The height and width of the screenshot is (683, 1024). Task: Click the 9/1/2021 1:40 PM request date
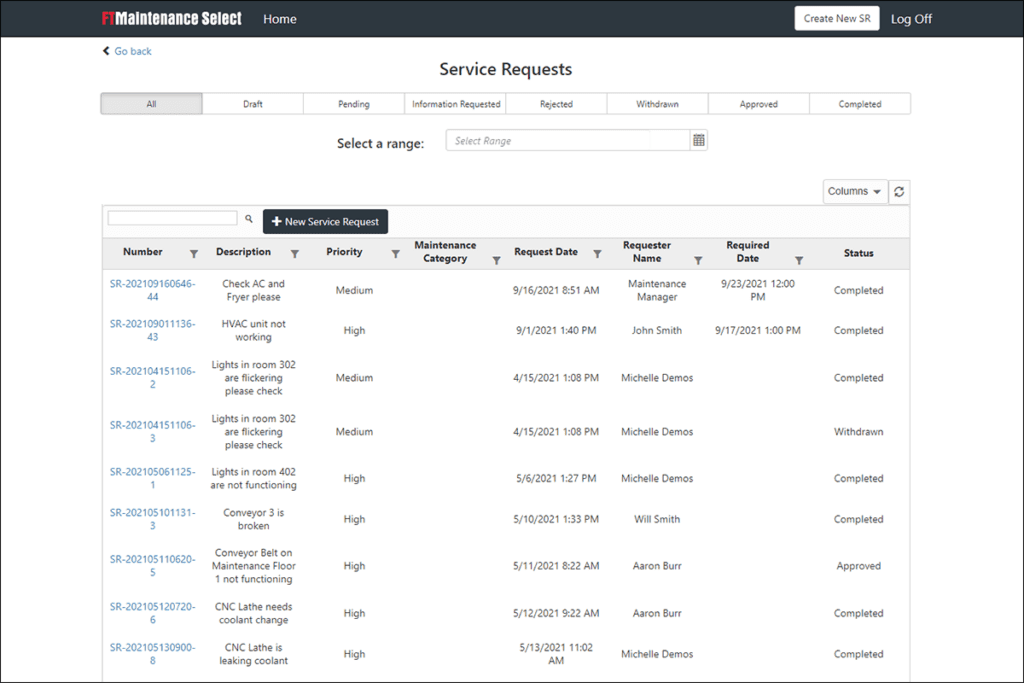click(x=556, y=330)
